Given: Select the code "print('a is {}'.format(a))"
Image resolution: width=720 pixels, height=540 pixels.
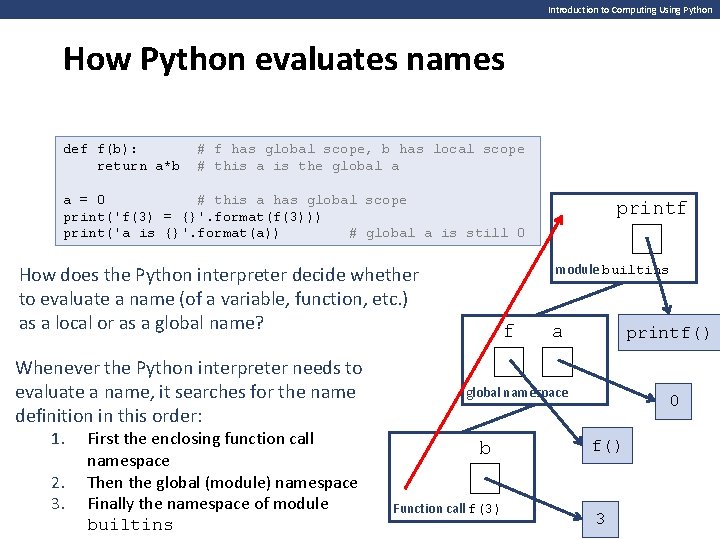Looking at the screenshot, I should (171, 233).
